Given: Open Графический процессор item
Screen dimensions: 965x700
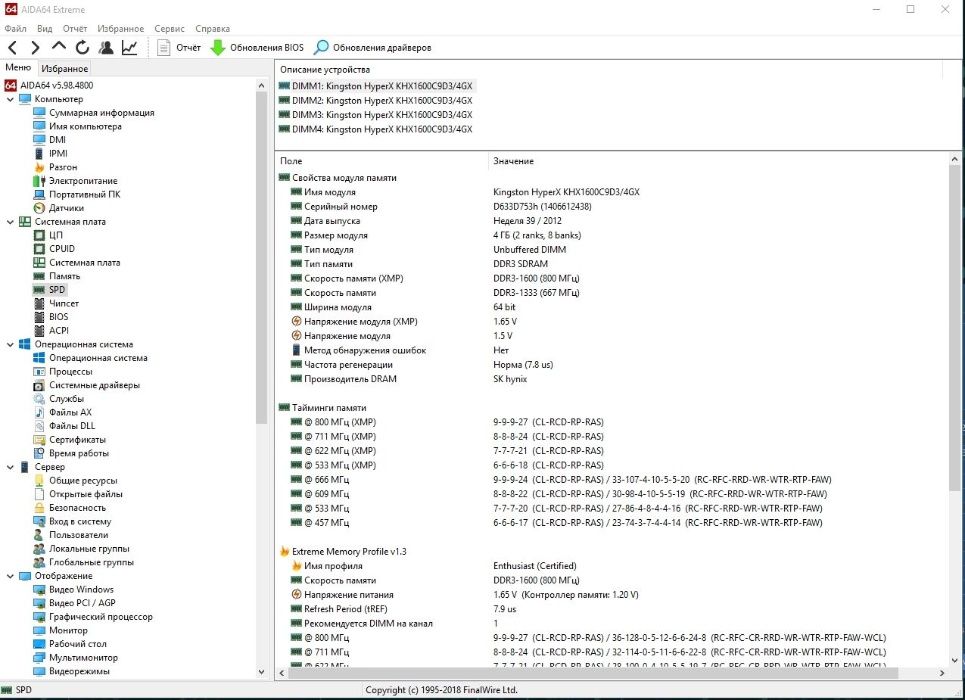Looking at the screenshot, I should click(x=93, y=616).
